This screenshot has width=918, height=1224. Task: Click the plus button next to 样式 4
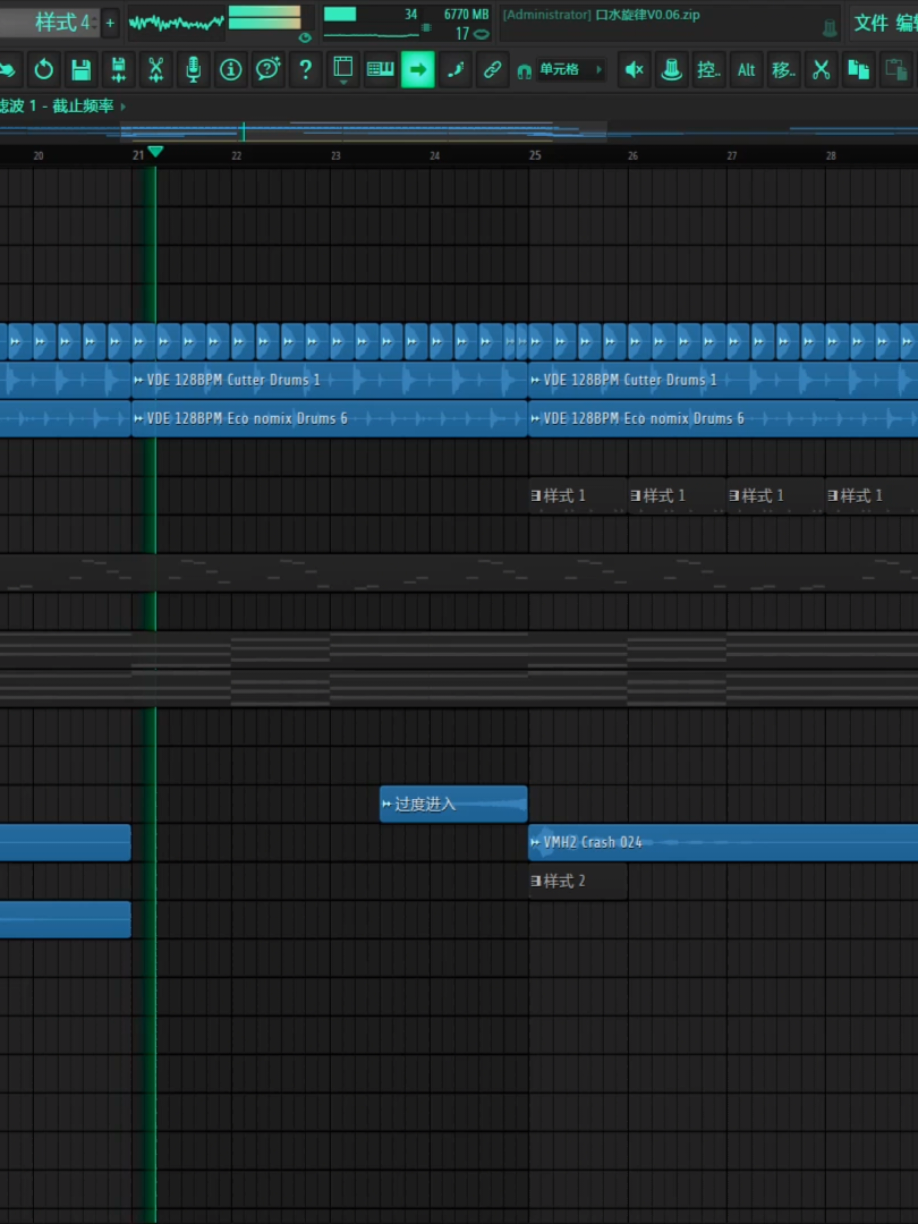click(110, 22)
